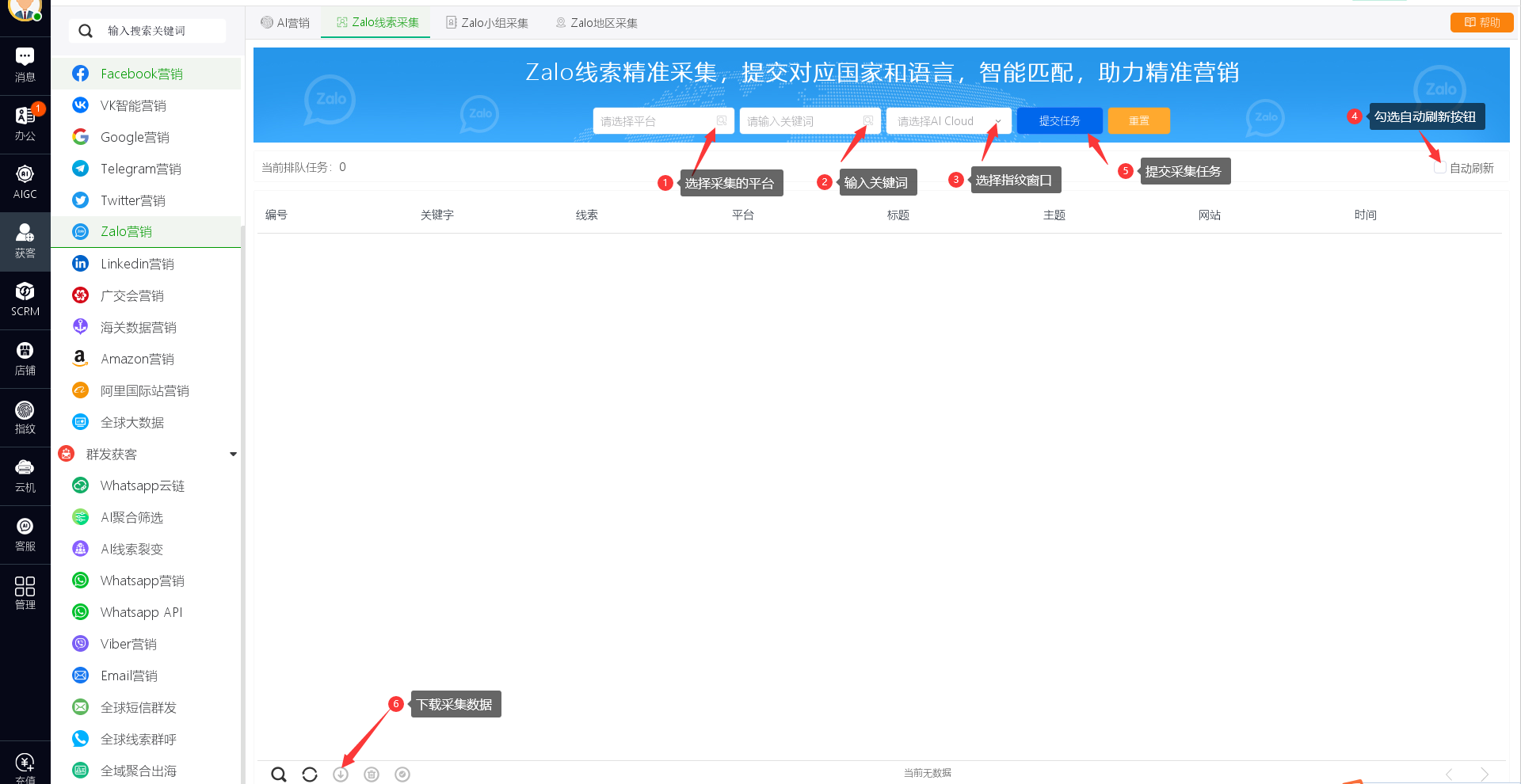Collapse the 群发获客 group arrow

(233, 455)
